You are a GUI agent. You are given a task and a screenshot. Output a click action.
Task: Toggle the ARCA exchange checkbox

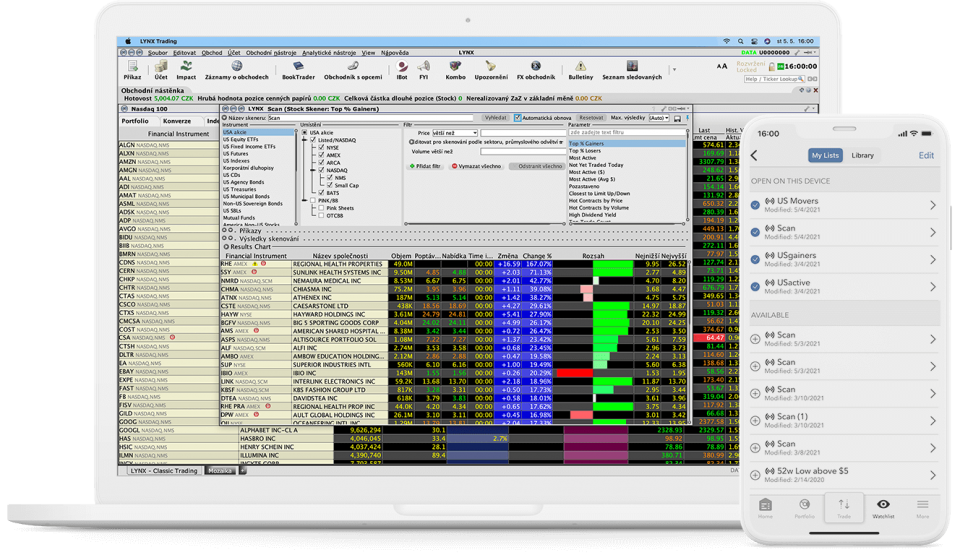[321, 162]
